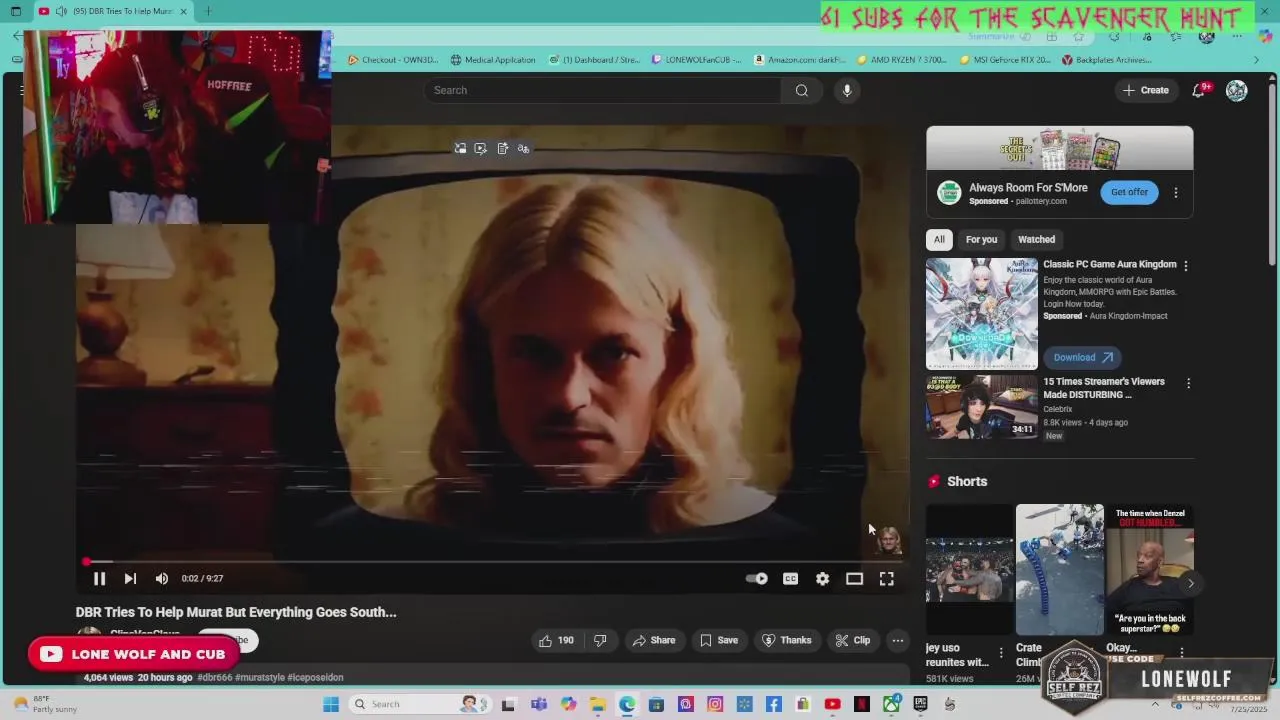The width and height of the screenshot is (1280, 720).
Task: Enter full screen mode in the player
Action: tap(886, 578)
